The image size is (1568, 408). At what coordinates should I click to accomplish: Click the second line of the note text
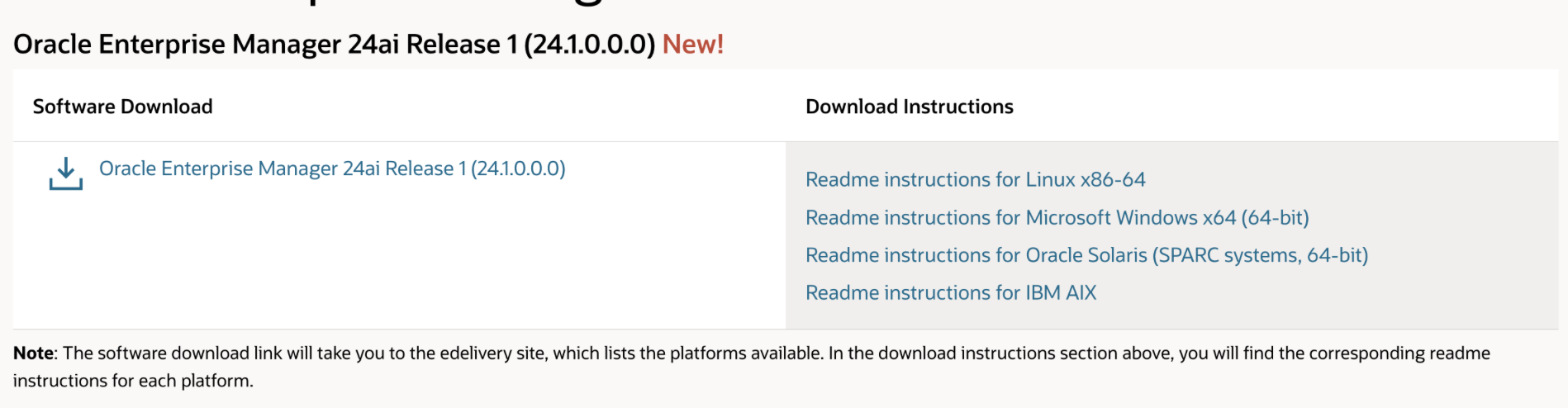pos(133,381)
